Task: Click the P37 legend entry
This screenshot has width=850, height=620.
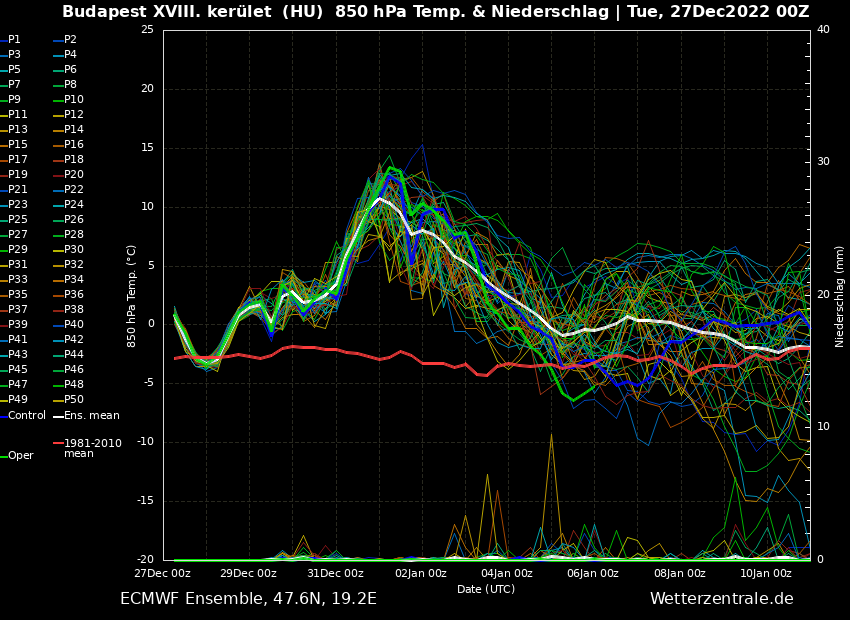Action: click(17, 309)
